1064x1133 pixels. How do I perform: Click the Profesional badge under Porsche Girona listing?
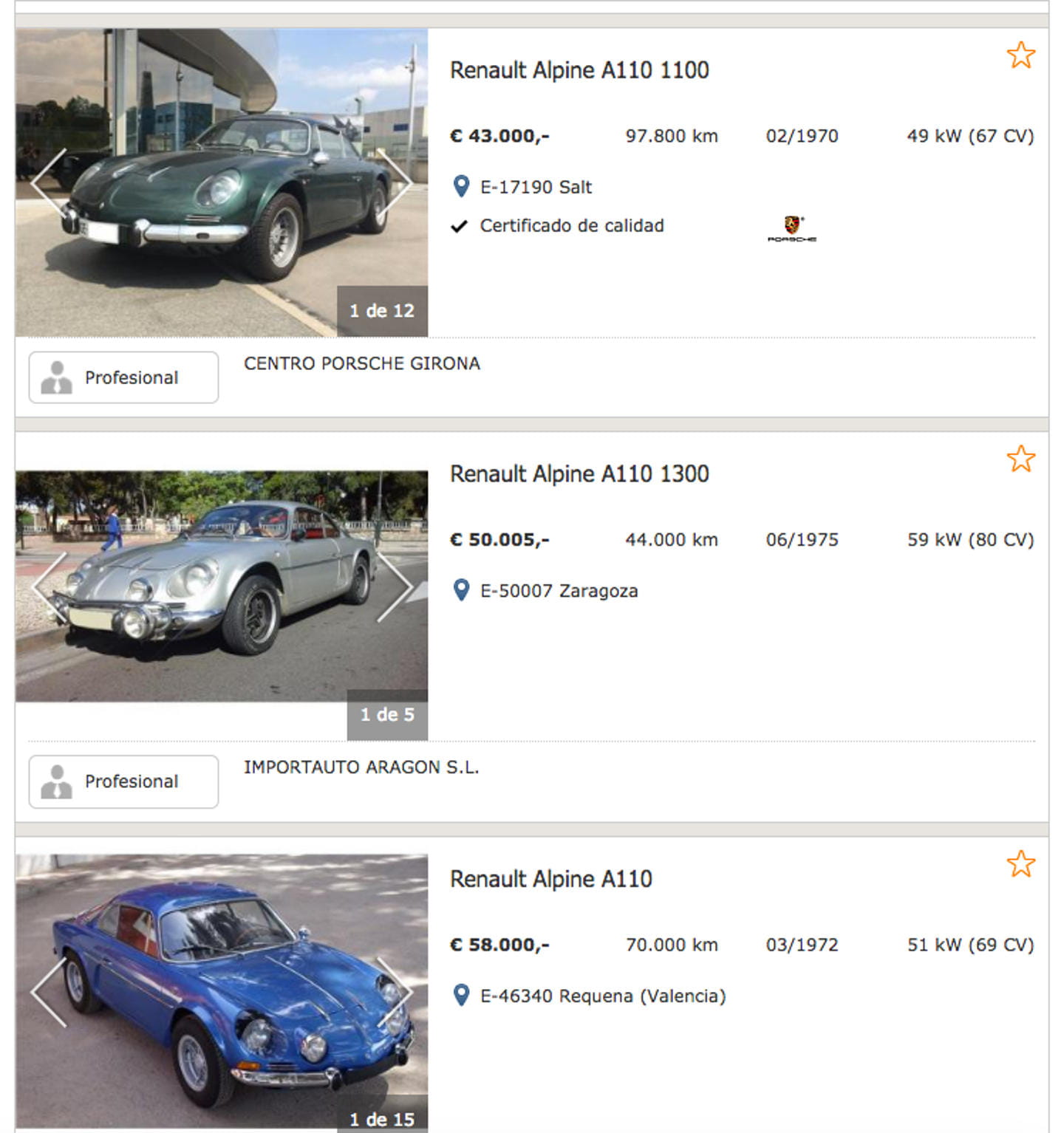click(123, 377)
